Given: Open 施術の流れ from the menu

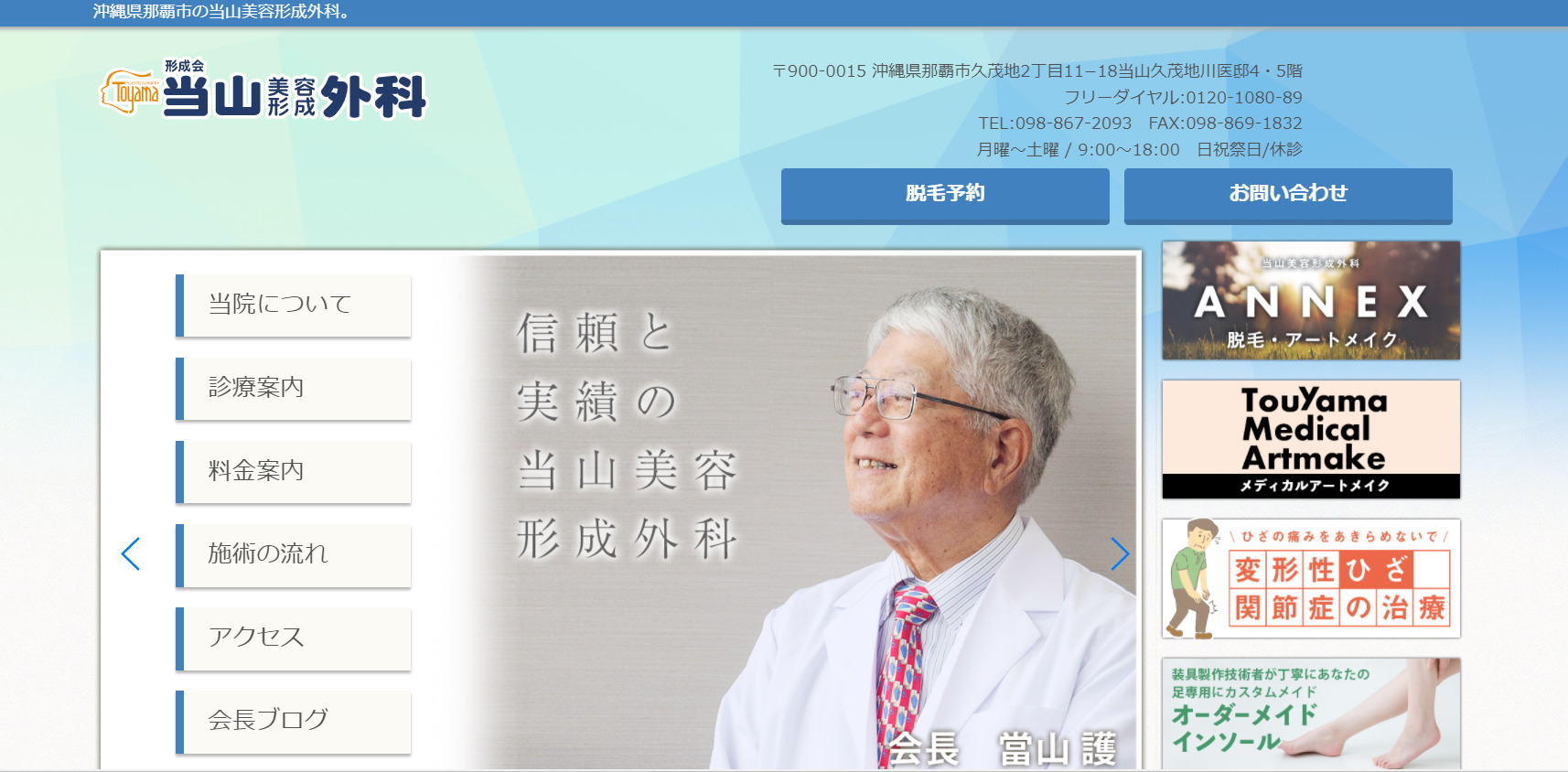Looking at the screenshot, I should tap(294, 554).
